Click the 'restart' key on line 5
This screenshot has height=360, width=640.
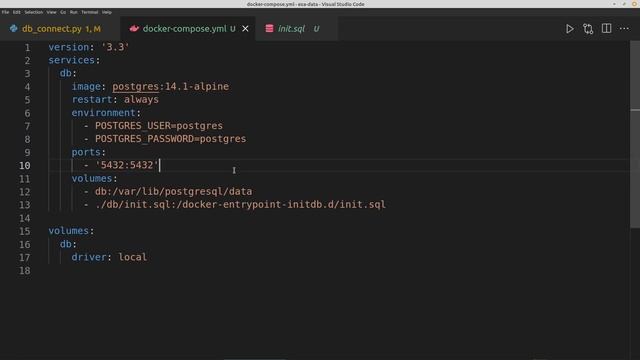(x=92, y=100)
